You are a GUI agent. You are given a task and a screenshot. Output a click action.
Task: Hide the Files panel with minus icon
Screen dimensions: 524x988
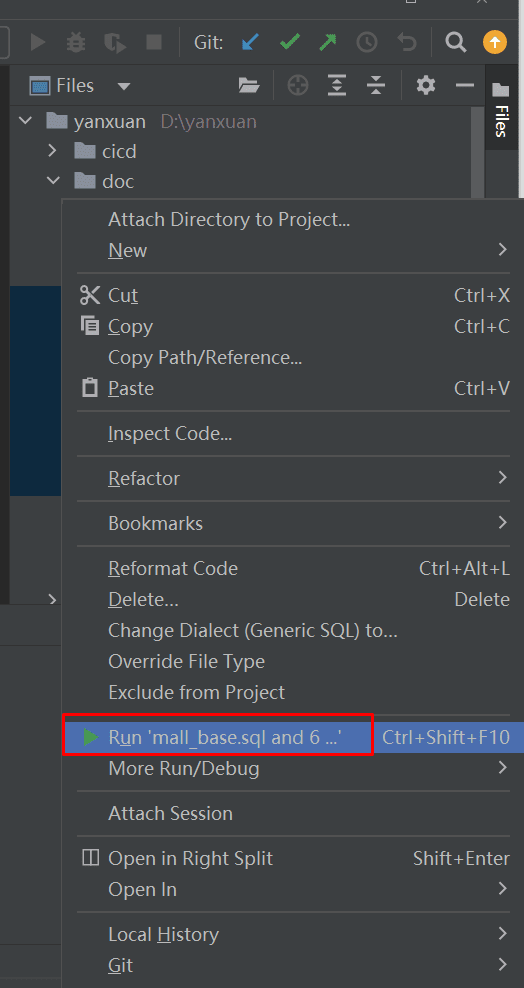point(465,85)
